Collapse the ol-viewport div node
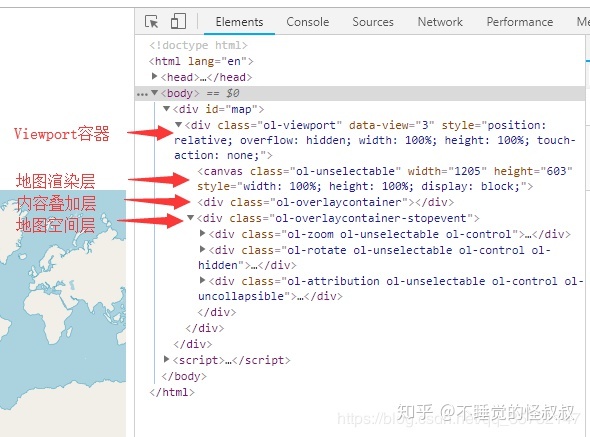This screenshot has width=590, height=437. point(179,125)
